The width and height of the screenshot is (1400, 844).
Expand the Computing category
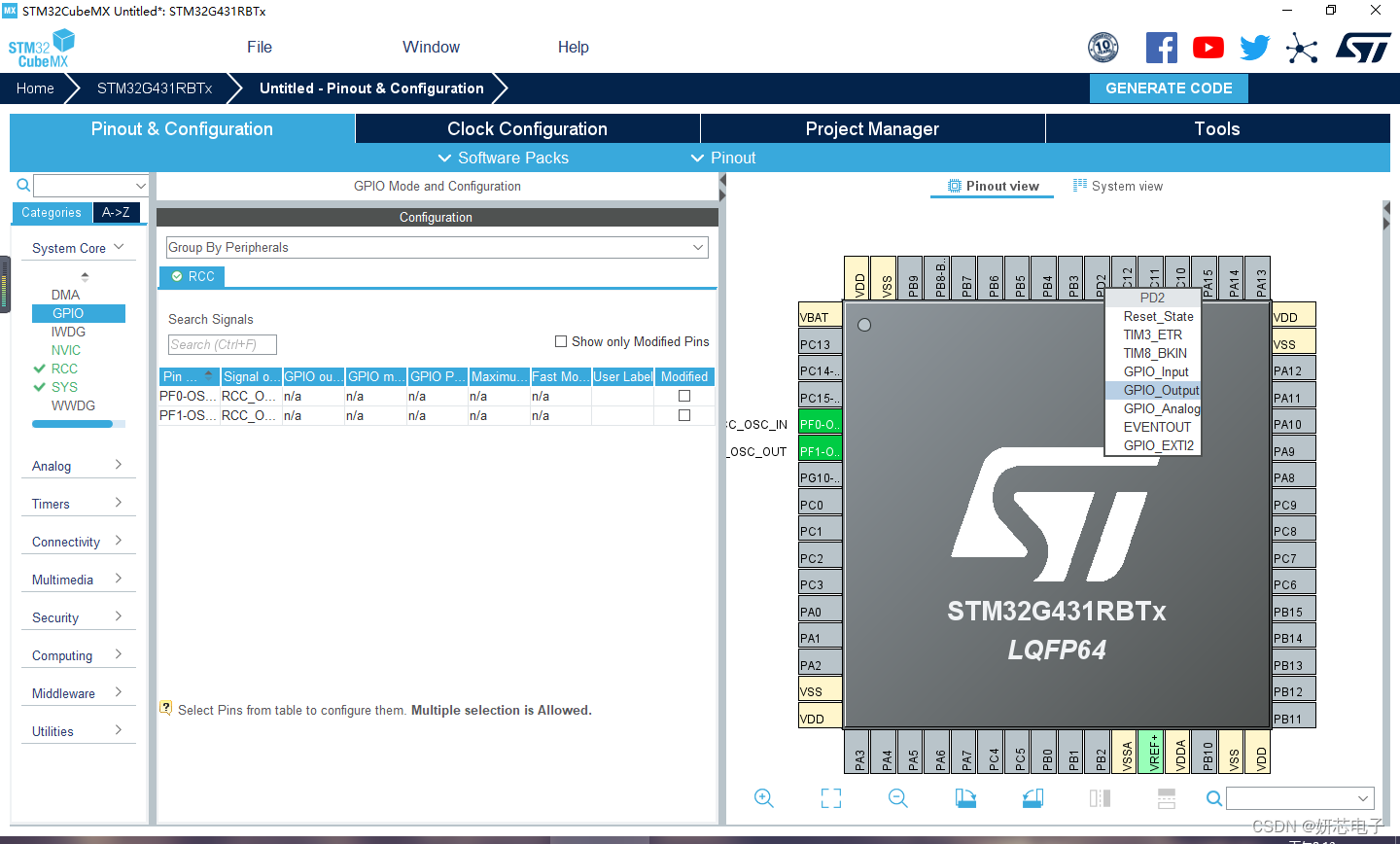pyautogui.click(x=78, y=655)
